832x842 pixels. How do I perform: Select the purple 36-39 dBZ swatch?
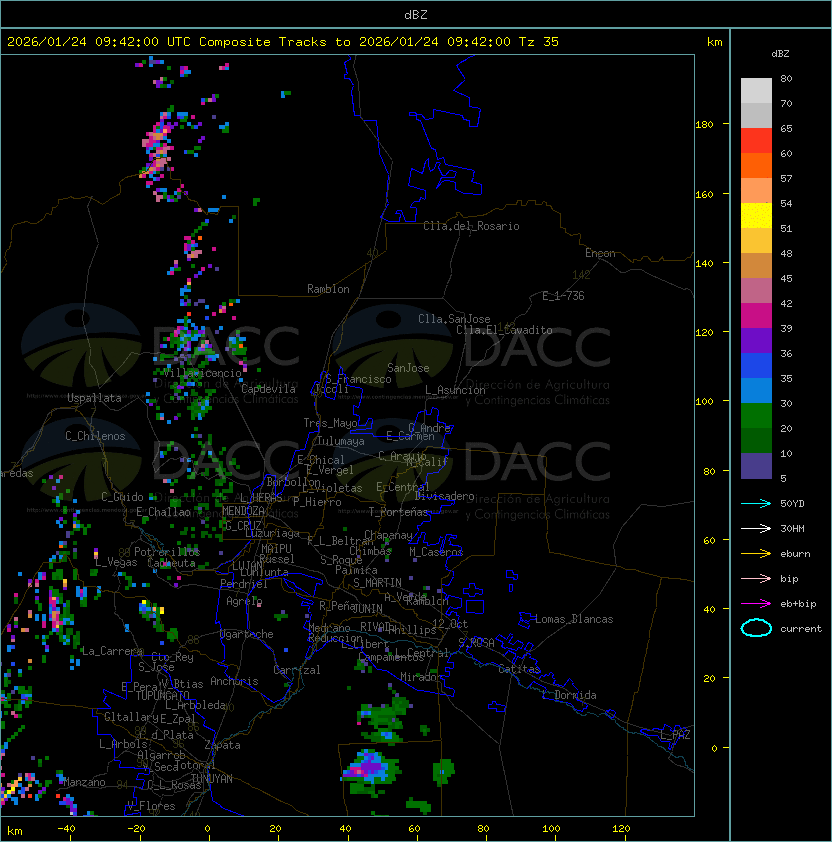pyautogui.click(x=756, y=340)
